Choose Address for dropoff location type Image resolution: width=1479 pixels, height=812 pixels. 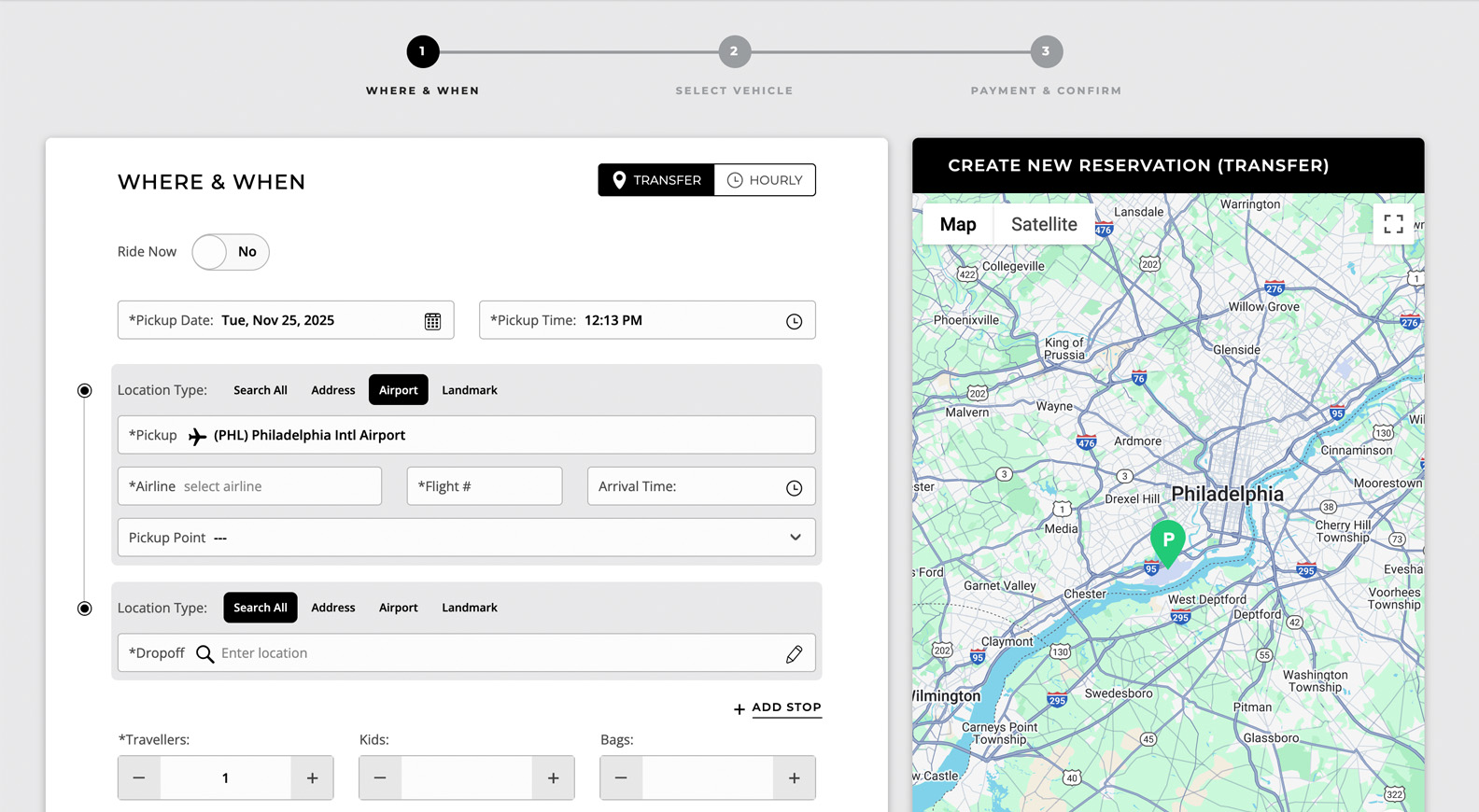pos(333,608)
